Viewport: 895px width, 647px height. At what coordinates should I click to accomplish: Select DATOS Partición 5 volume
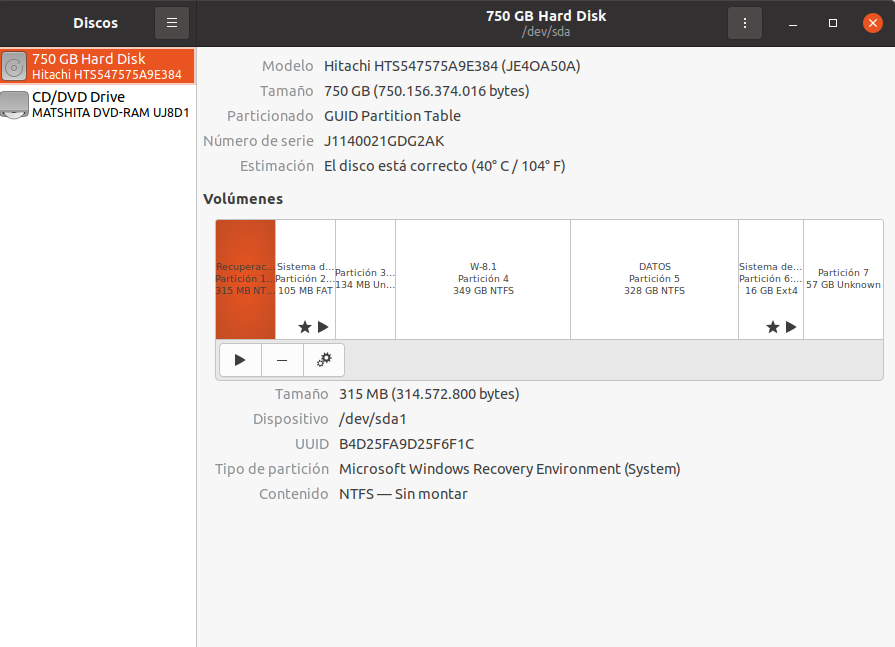point(654,279)
